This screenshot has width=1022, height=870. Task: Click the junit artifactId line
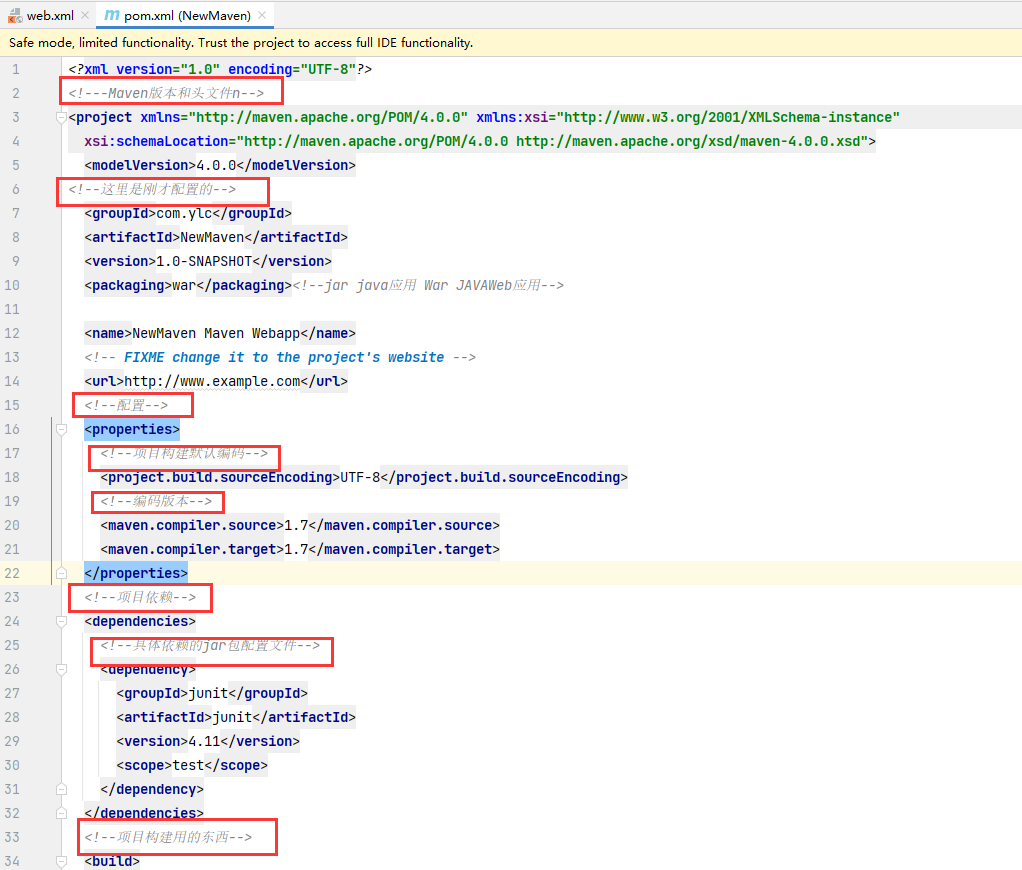click(236, 718)
